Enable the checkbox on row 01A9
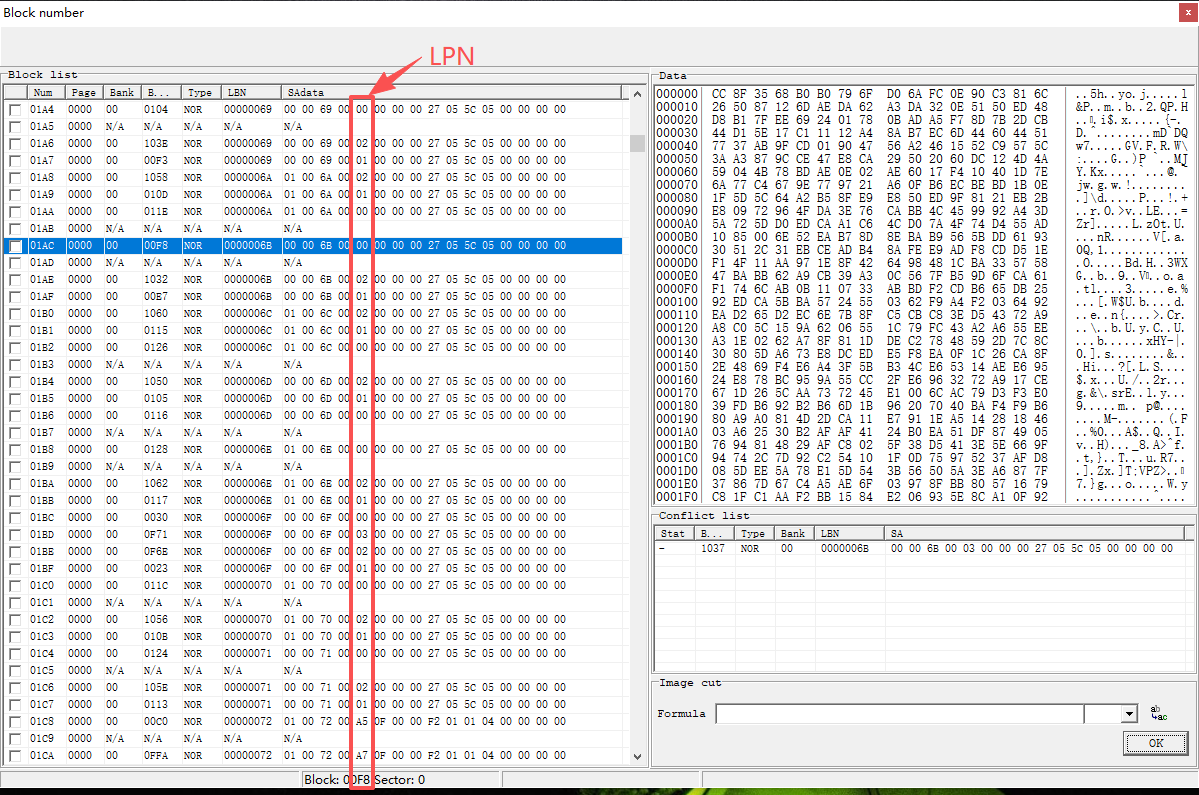This screenshot has height=795, width=1199. (x=15, y=195)
